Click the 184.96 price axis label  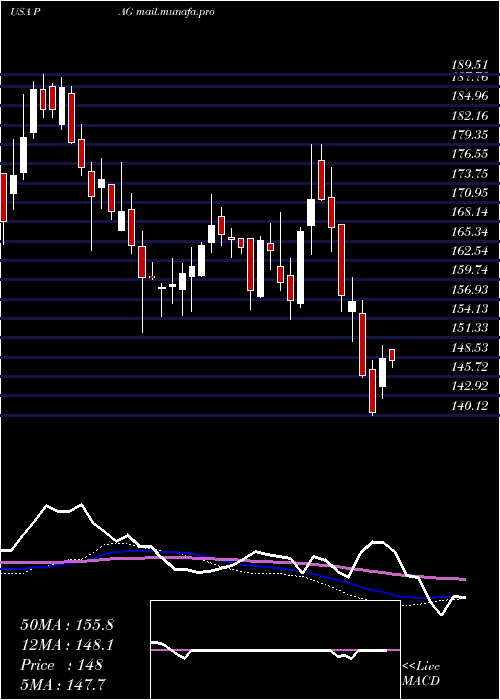click(470, 96)
